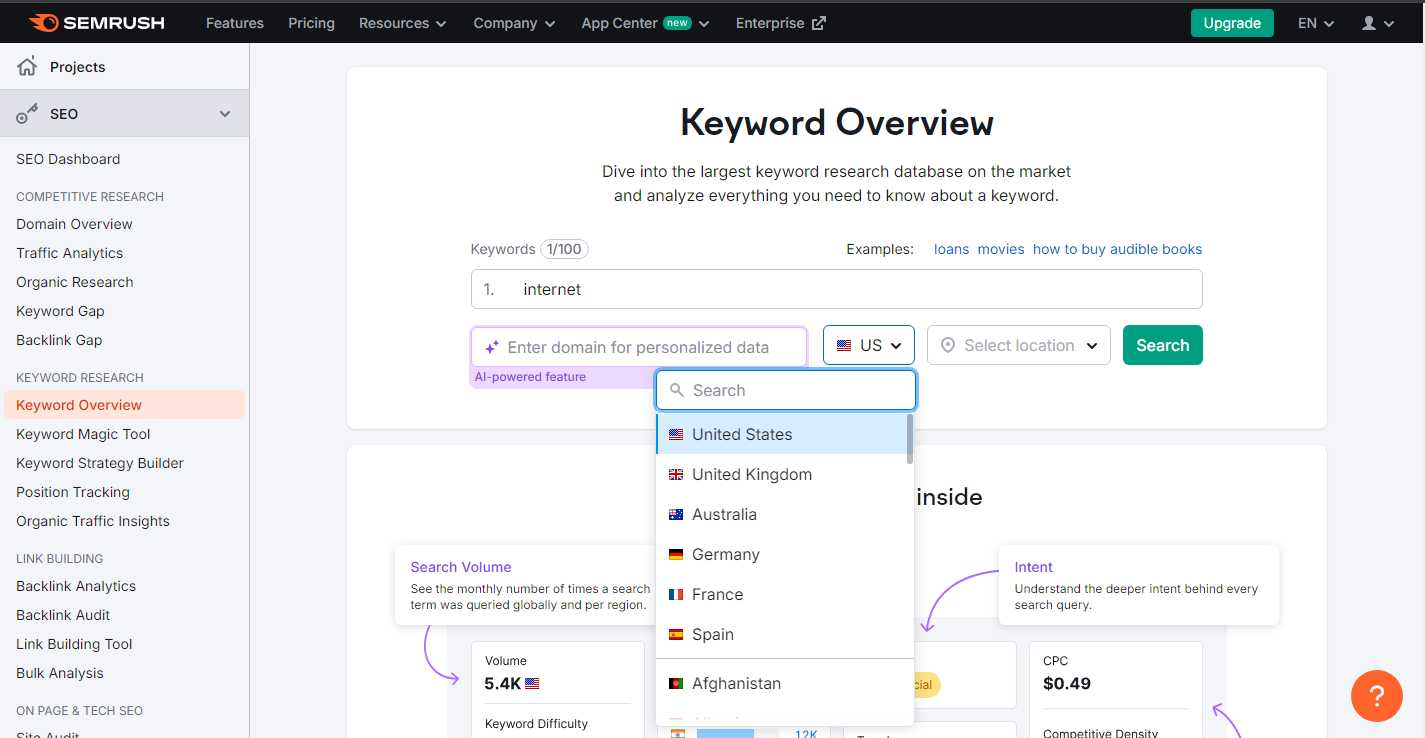The width and height of the screenshot is (1425, 738).
Task: Click the AI sparkle icon in domain field
Action: coord(491,347)
